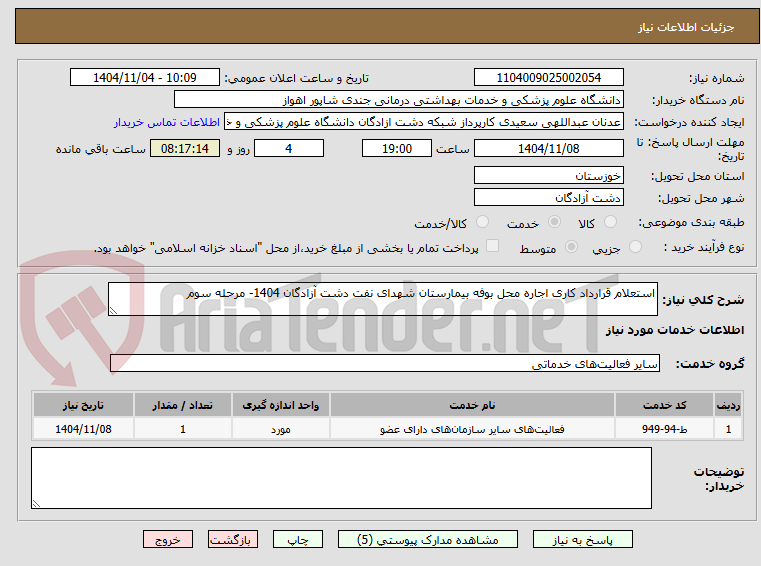
Task: Click the بازگشت back button
Action: tap(232, 539)
